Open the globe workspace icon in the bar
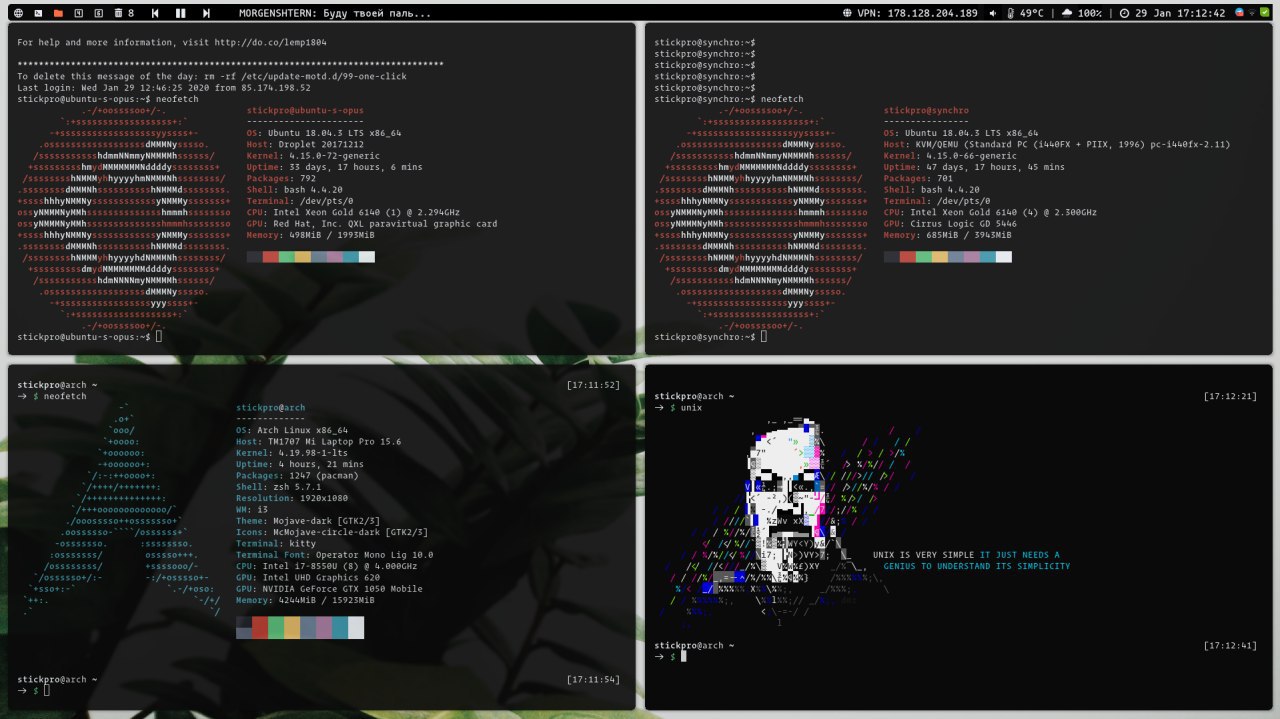The height and width of the screenshot is (719, 1280). coord(17,13)
